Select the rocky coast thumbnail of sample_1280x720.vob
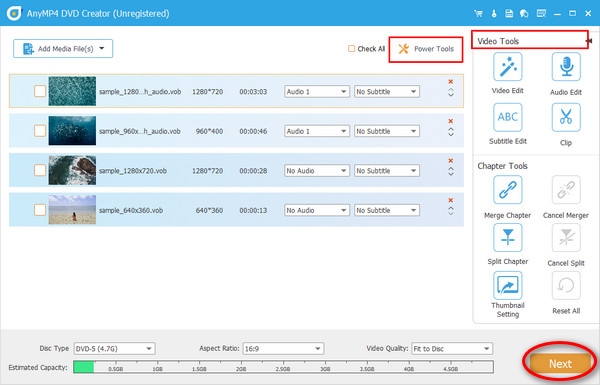The height and width of the screenshot is (385, 600). (x=72, y=170)
